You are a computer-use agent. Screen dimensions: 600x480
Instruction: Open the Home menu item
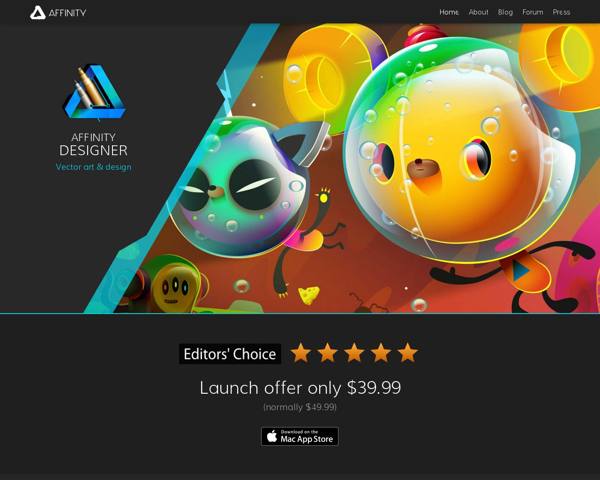449,12
